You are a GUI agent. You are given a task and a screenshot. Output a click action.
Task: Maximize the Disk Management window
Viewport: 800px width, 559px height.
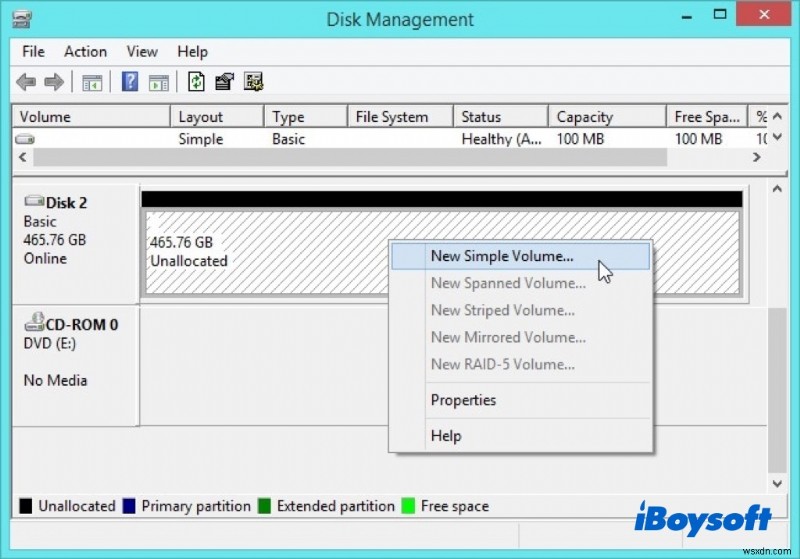point(720,15)
